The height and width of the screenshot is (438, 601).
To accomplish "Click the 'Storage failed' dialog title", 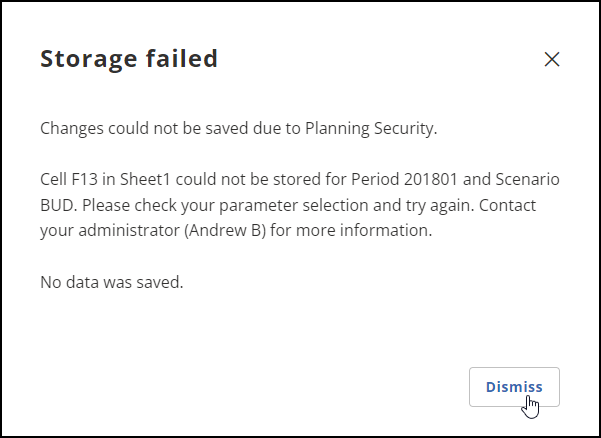I will click(x=128, y=59).
